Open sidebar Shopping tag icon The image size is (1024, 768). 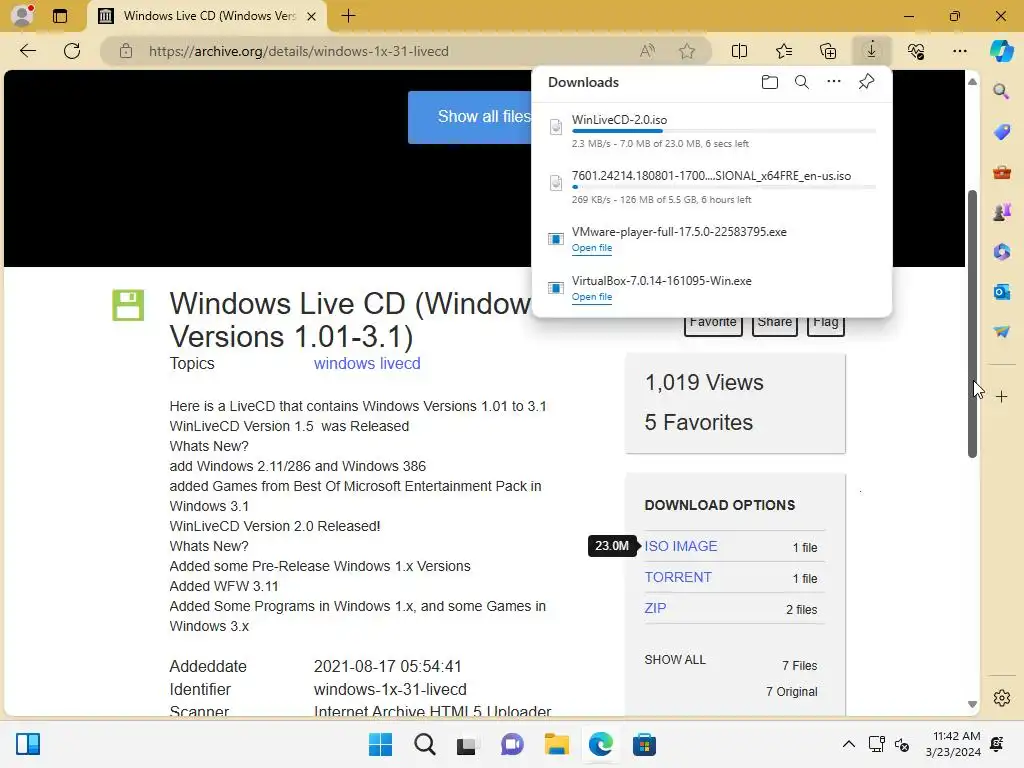[1001, 132]
